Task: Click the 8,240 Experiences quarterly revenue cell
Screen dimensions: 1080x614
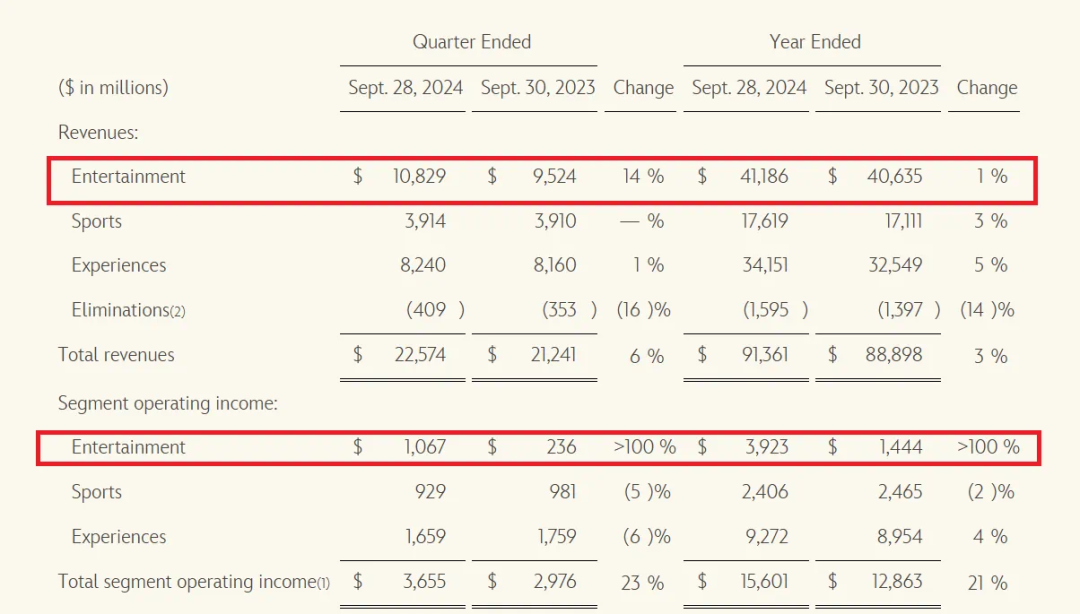Action: [425, 266]
